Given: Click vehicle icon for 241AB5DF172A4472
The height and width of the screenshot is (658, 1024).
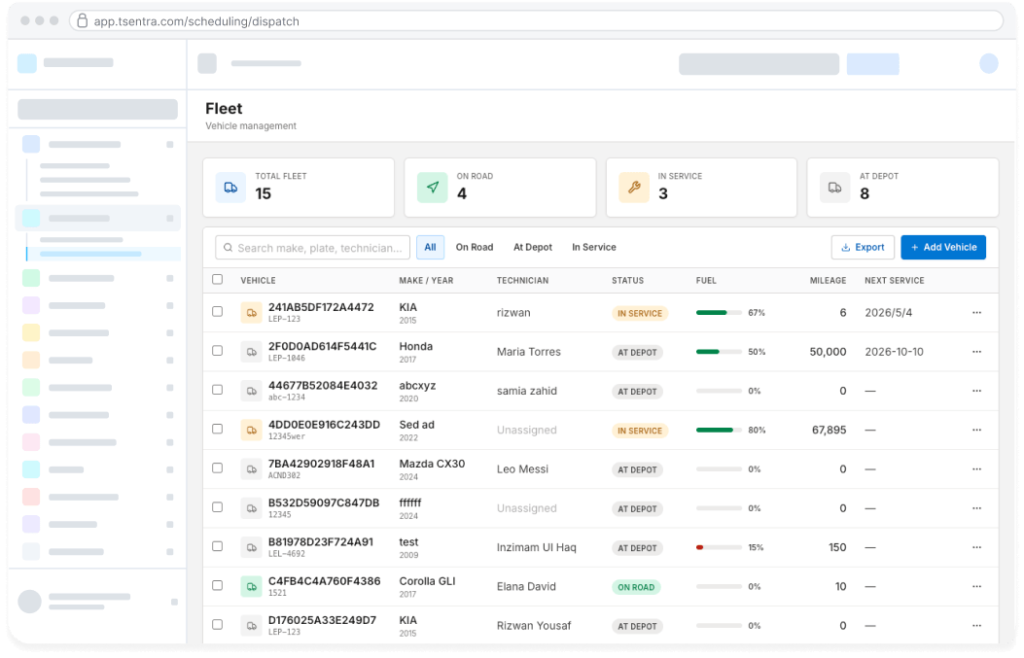Looking at the screenshot, I should click(x=251, y=313).
